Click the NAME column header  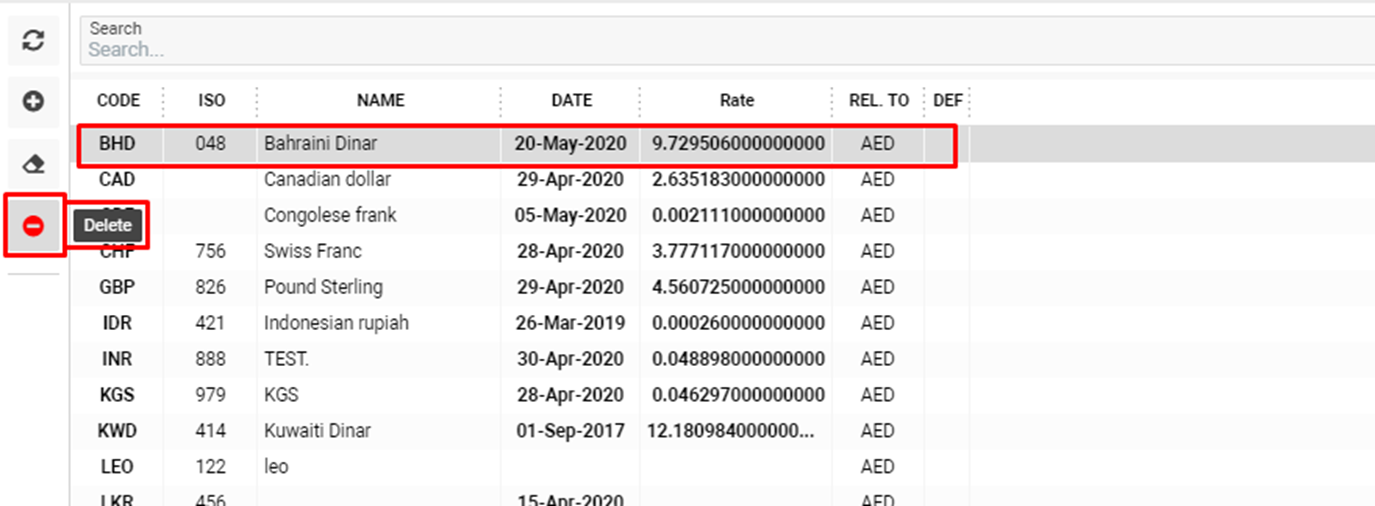pos(380,100)
